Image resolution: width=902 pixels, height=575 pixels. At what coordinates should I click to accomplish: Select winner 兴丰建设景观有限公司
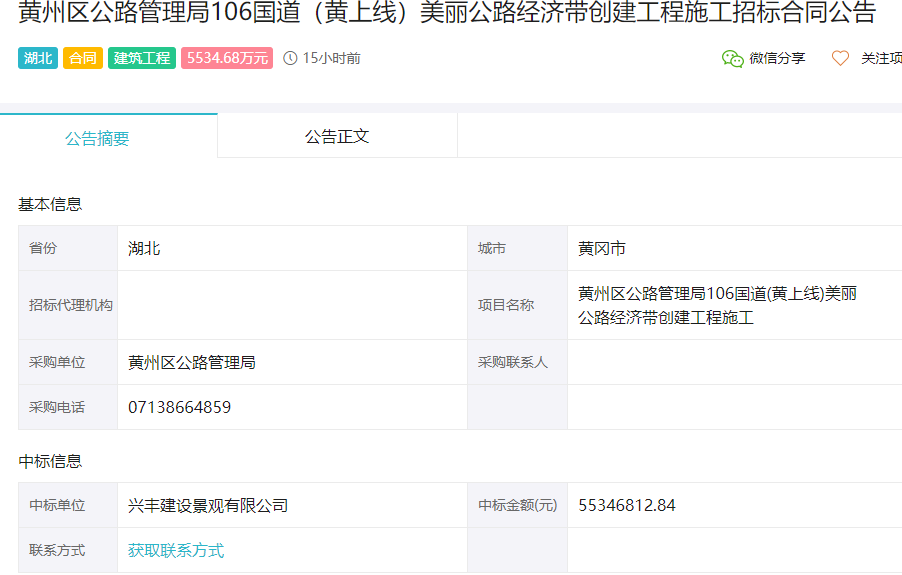click(208, 505)
